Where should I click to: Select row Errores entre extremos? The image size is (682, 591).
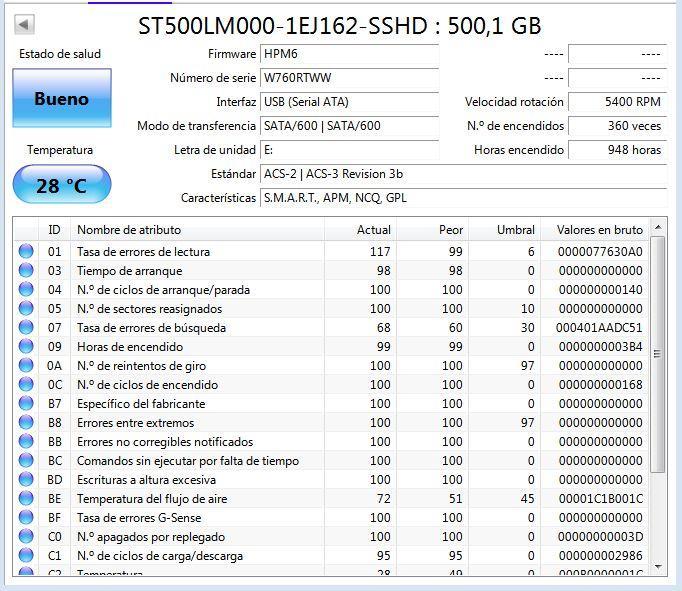click(x=331, y=422)
